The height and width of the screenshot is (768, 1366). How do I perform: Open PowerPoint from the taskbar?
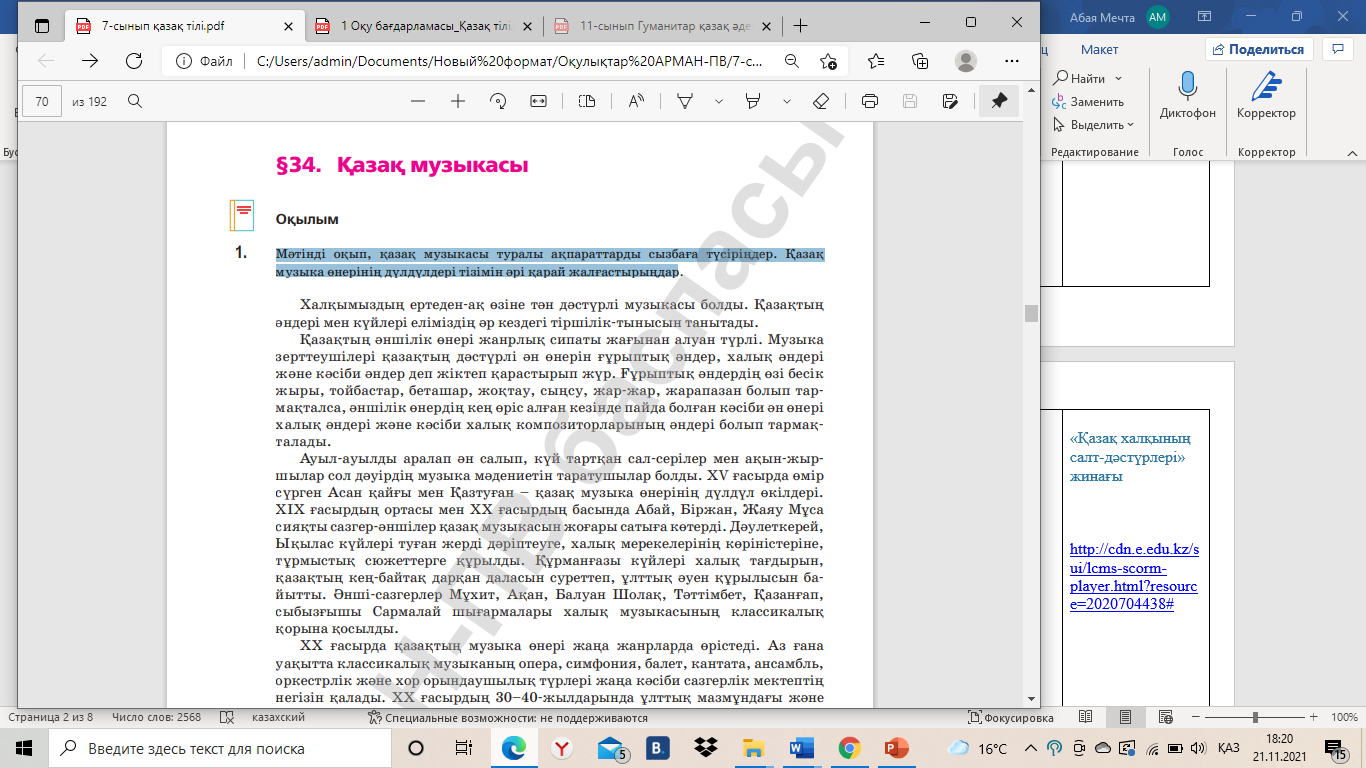(896, 748)
